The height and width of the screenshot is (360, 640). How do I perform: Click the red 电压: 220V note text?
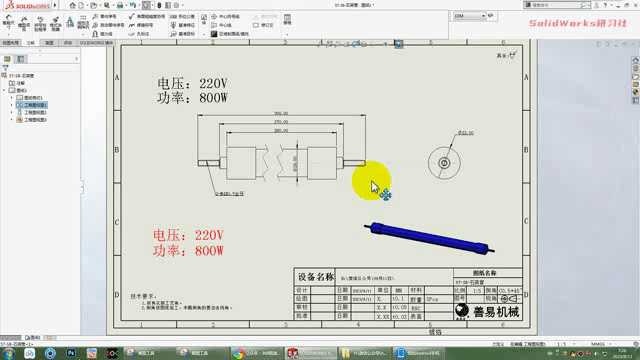click(x=188, y=236)
